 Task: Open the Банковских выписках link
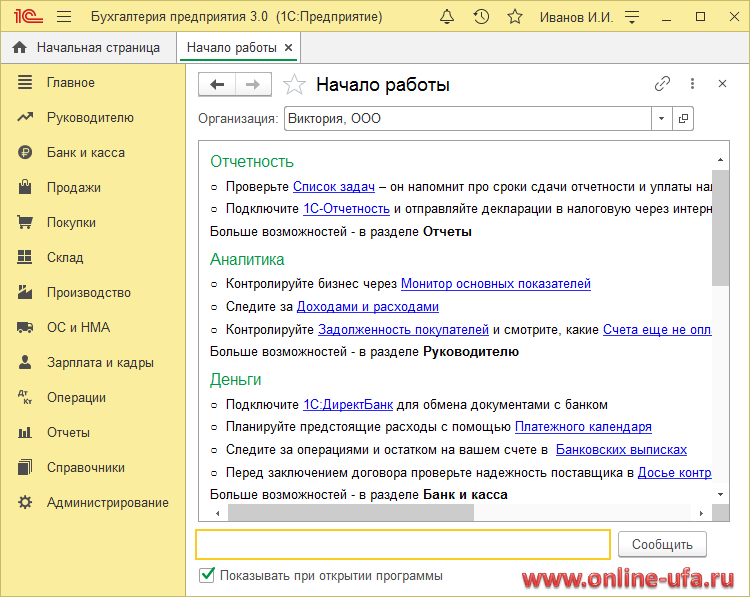coord(621,449)
